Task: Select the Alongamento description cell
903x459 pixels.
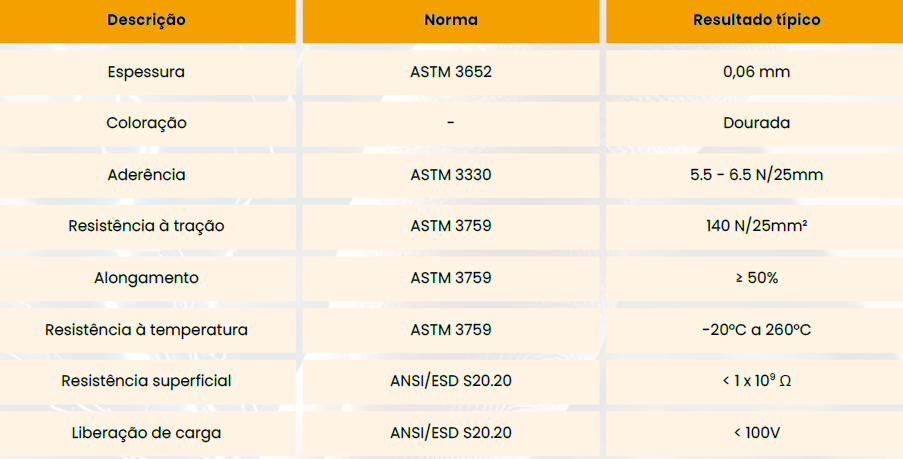Action: coord(146,278)
